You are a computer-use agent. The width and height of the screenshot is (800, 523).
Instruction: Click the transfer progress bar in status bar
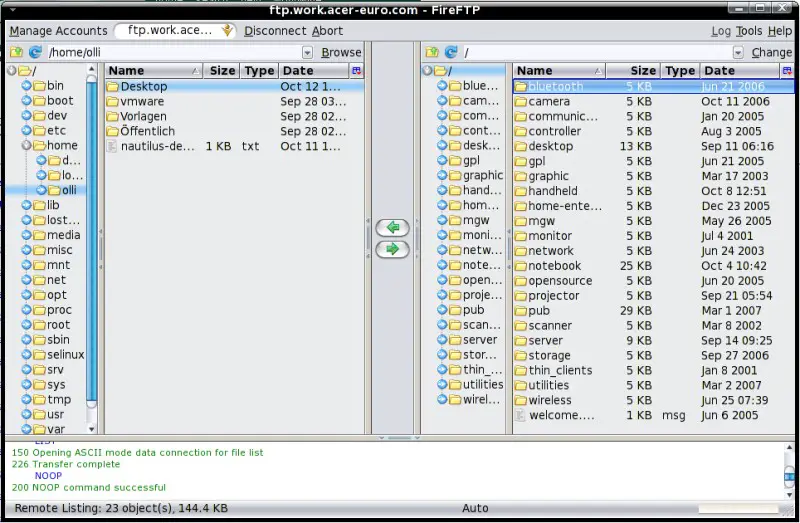(x=738, y=509)
